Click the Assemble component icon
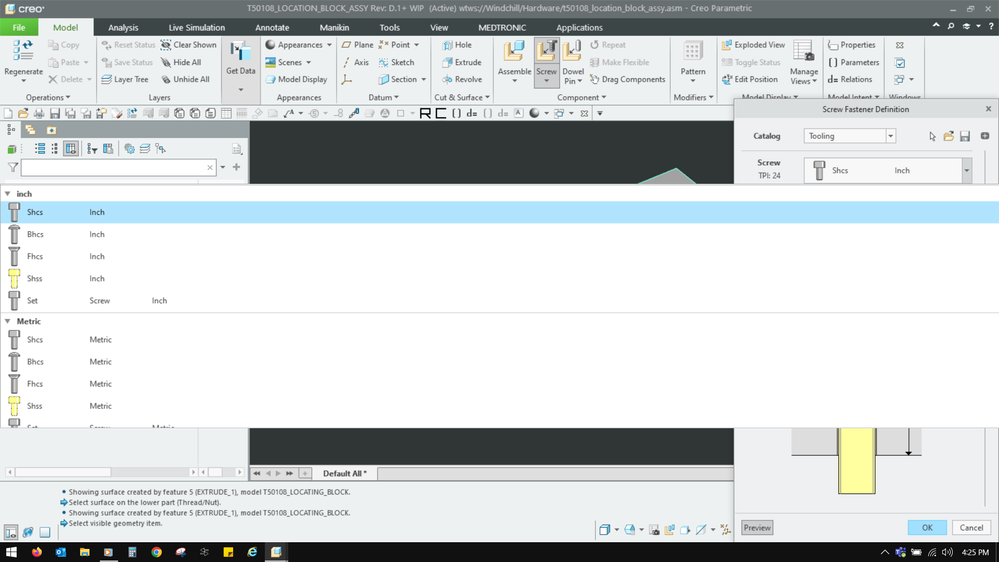Image resolution: width=999 pixels, height=562 pixels. point(514,52)
